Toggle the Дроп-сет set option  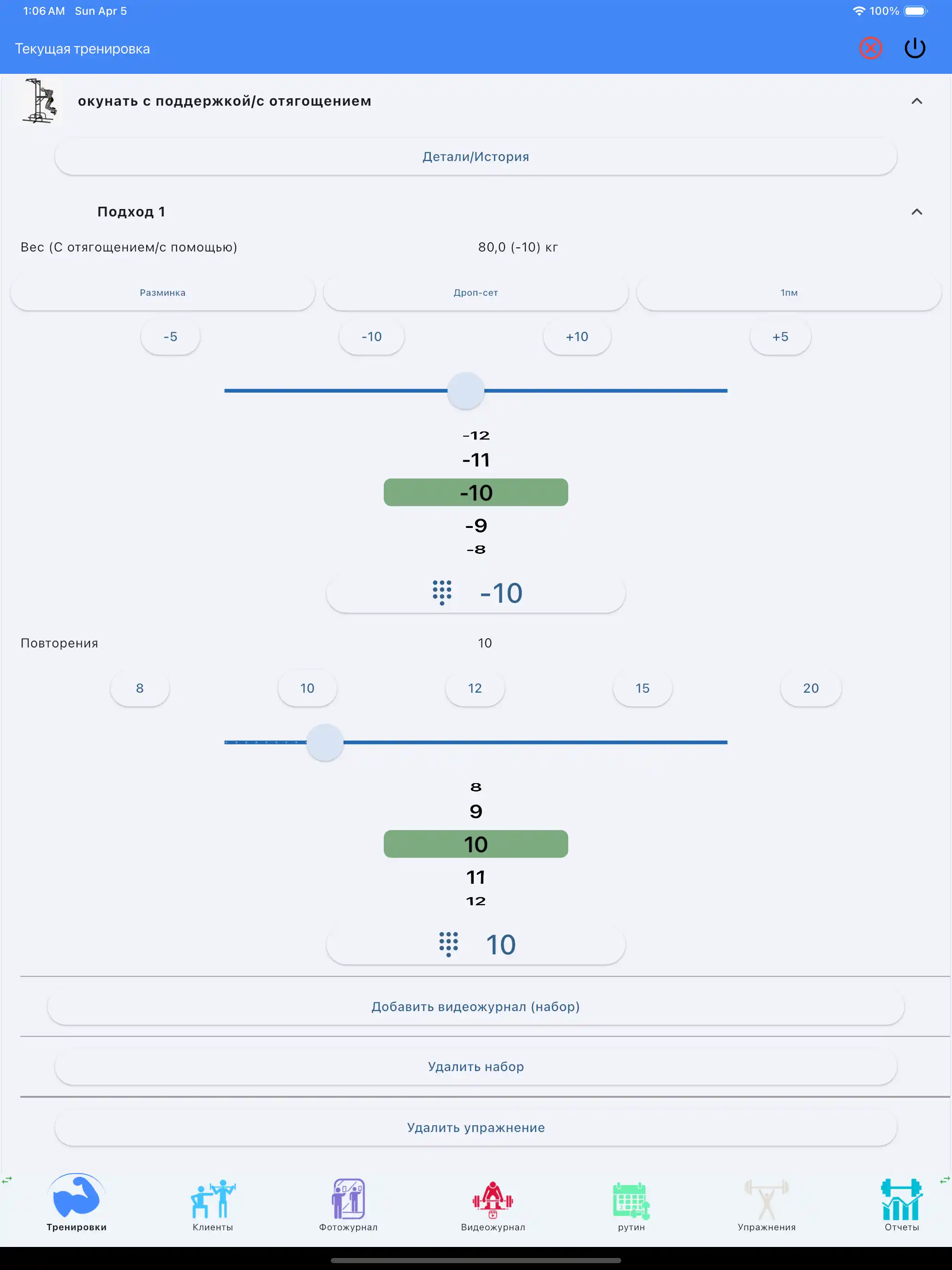tap(476, 293)
